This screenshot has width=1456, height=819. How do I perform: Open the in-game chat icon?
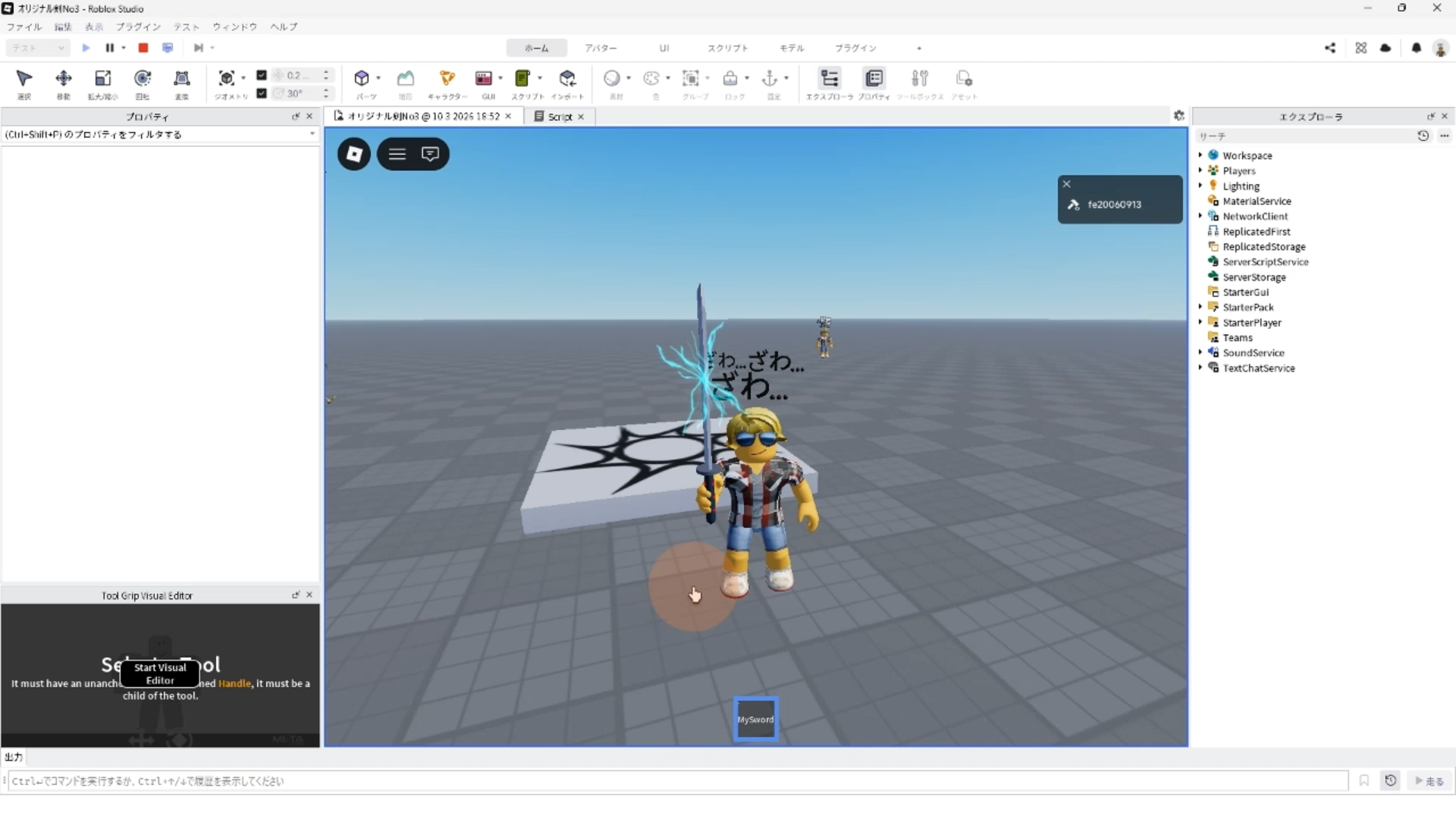click(x=430, y=154)
